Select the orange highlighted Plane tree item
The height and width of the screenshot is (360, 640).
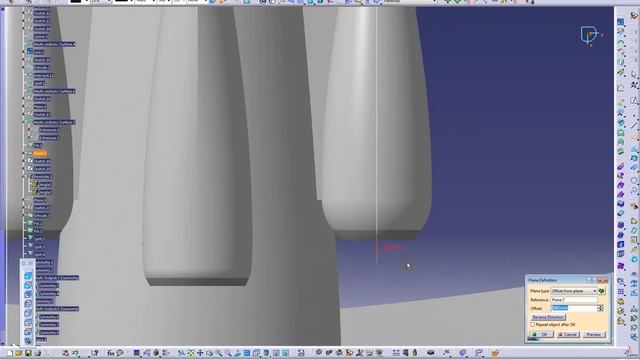click(x=40, y=153)
